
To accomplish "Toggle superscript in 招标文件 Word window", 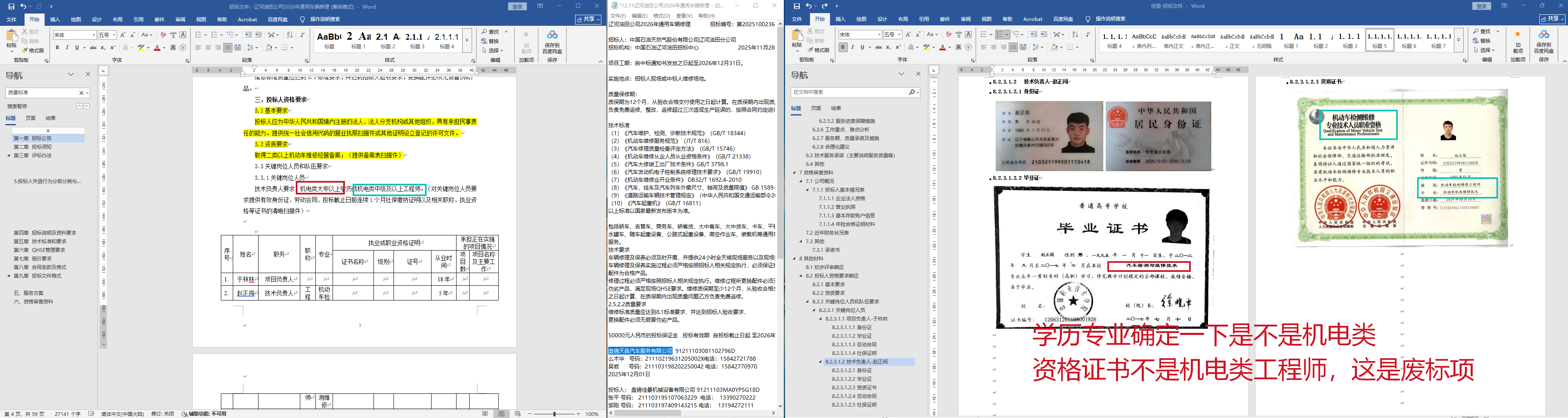I will (112, 47).
